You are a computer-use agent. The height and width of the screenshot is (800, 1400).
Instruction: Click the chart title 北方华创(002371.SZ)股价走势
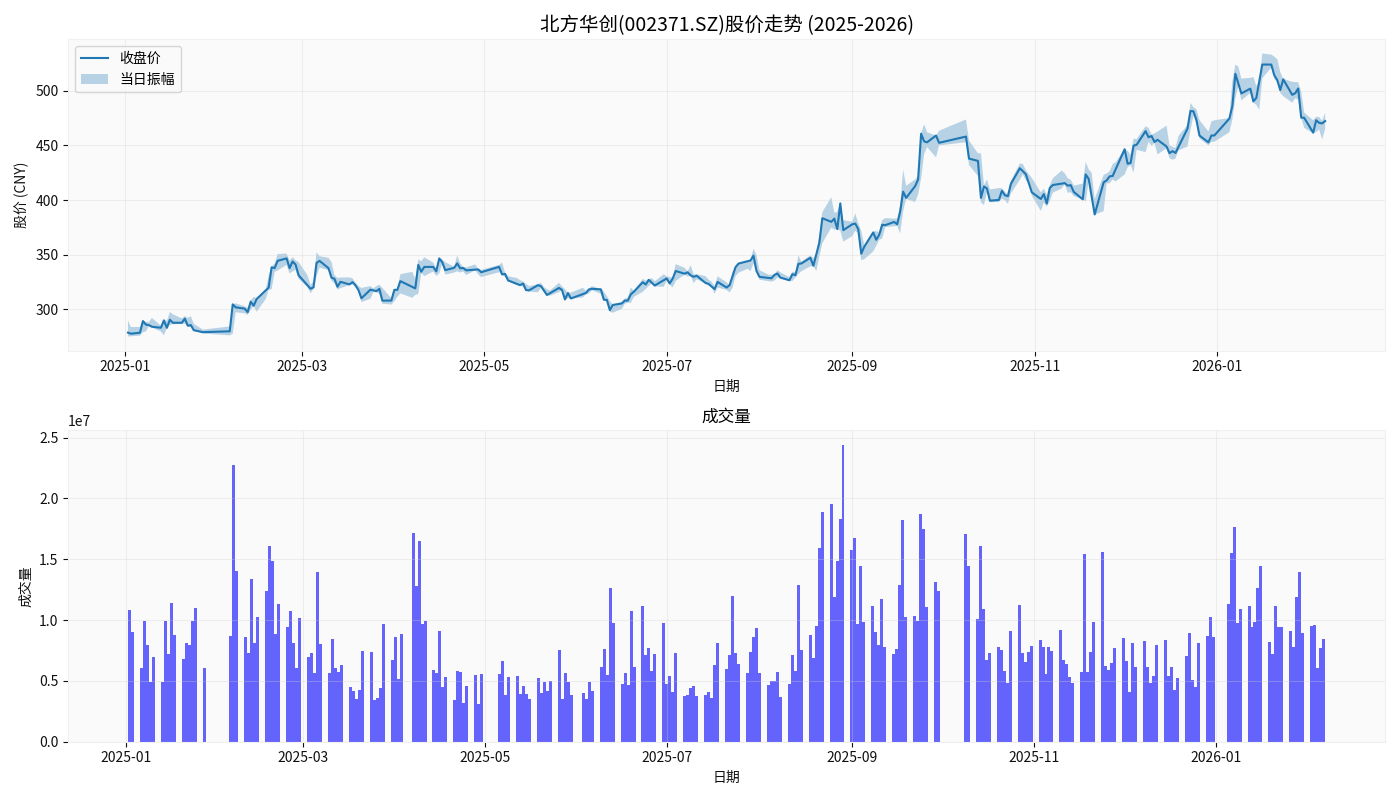click(x=726, y=24)
